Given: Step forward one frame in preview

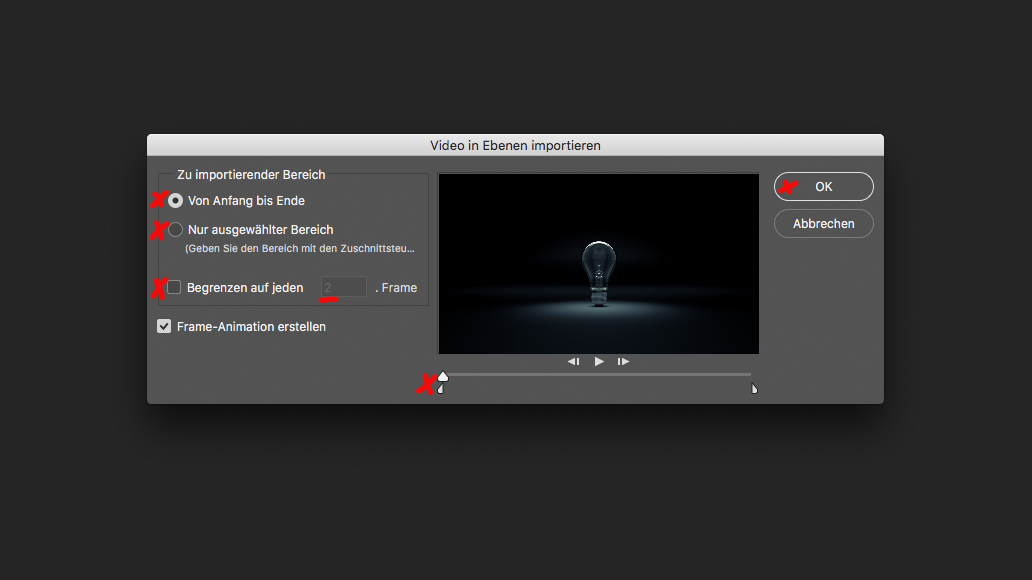Looking at the screenshot, I should [623, 361].
